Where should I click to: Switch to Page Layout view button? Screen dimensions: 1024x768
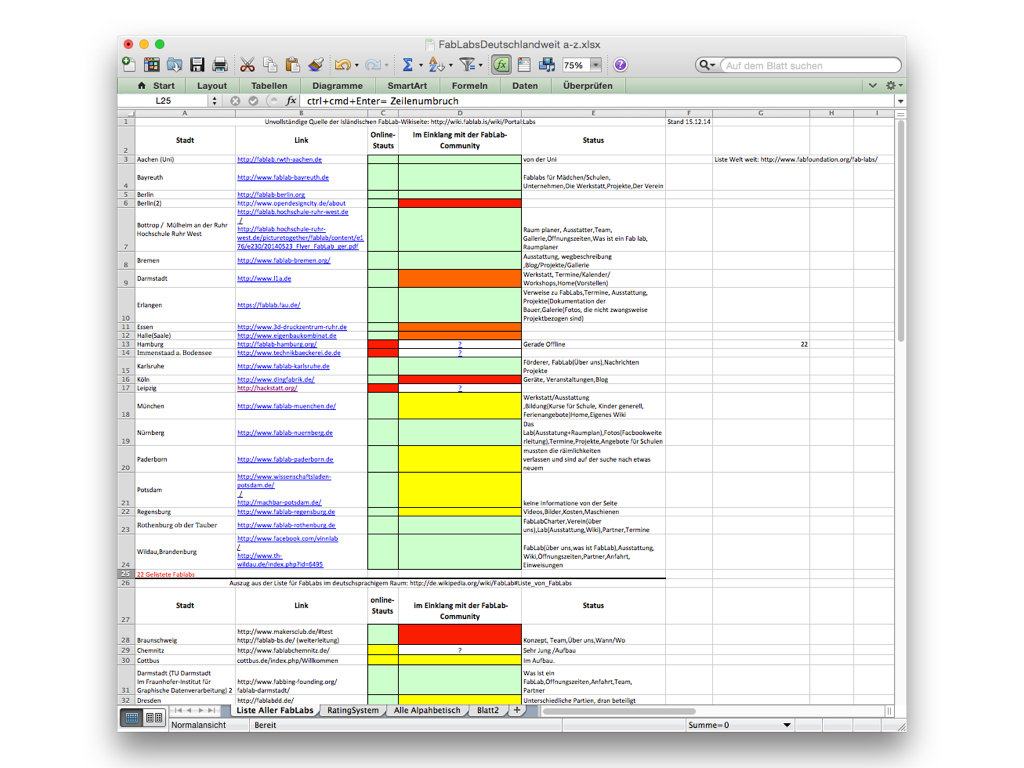(154, 718)
